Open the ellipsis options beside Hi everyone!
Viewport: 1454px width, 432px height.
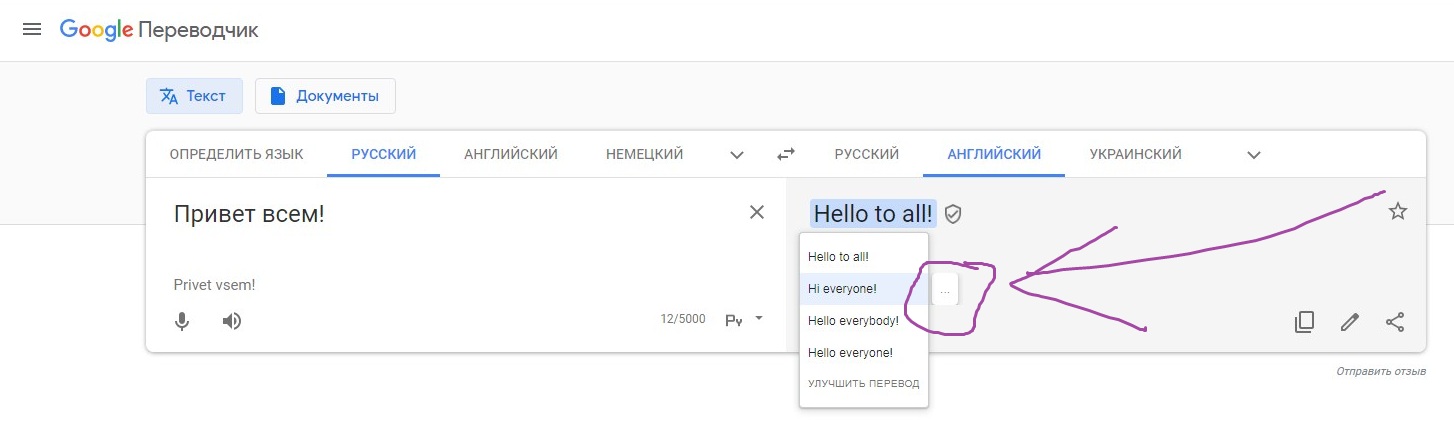[945, 289]
